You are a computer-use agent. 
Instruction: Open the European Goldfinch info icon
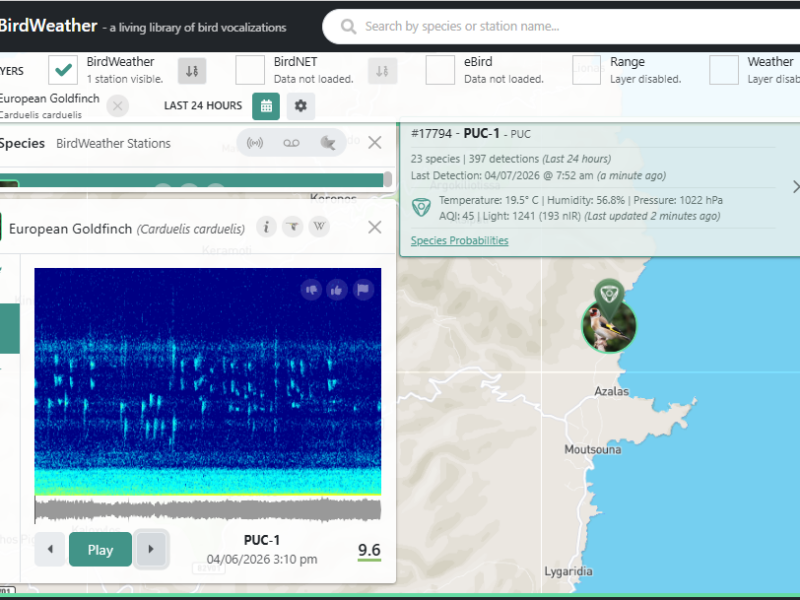pos(266,227)
